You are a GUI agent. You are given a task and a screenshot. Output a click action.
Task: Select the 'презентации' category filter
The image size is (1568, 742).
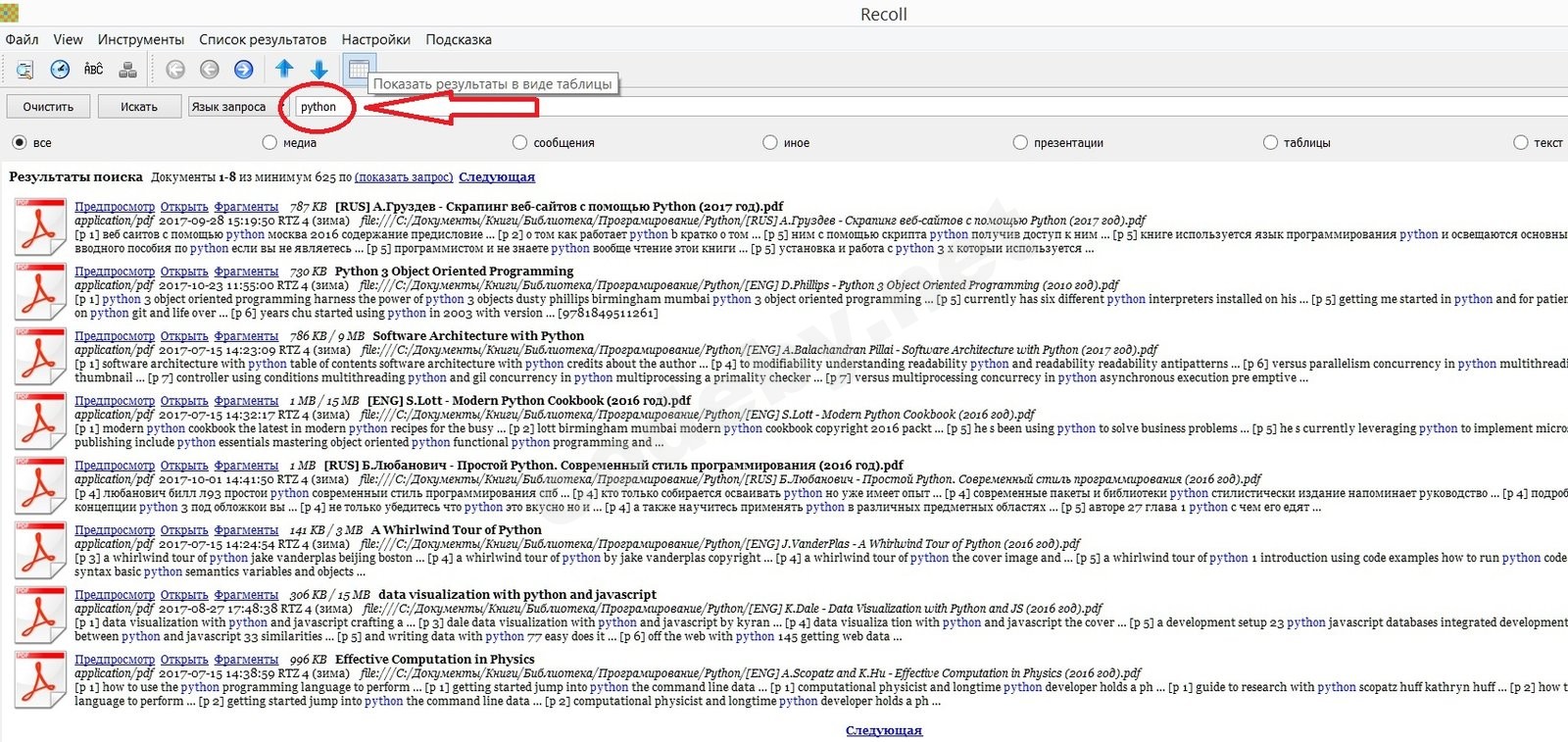pos(1058,143)
